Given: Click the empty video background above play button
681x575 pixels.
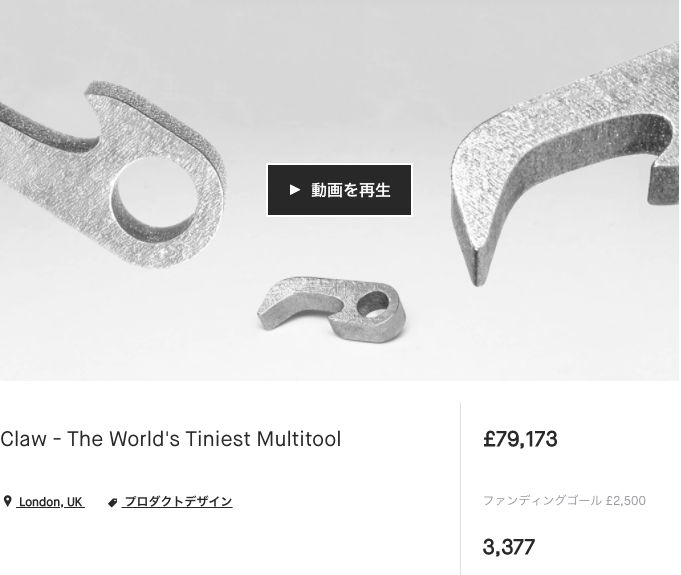Looking at the screenshot, I should (339, 87).
